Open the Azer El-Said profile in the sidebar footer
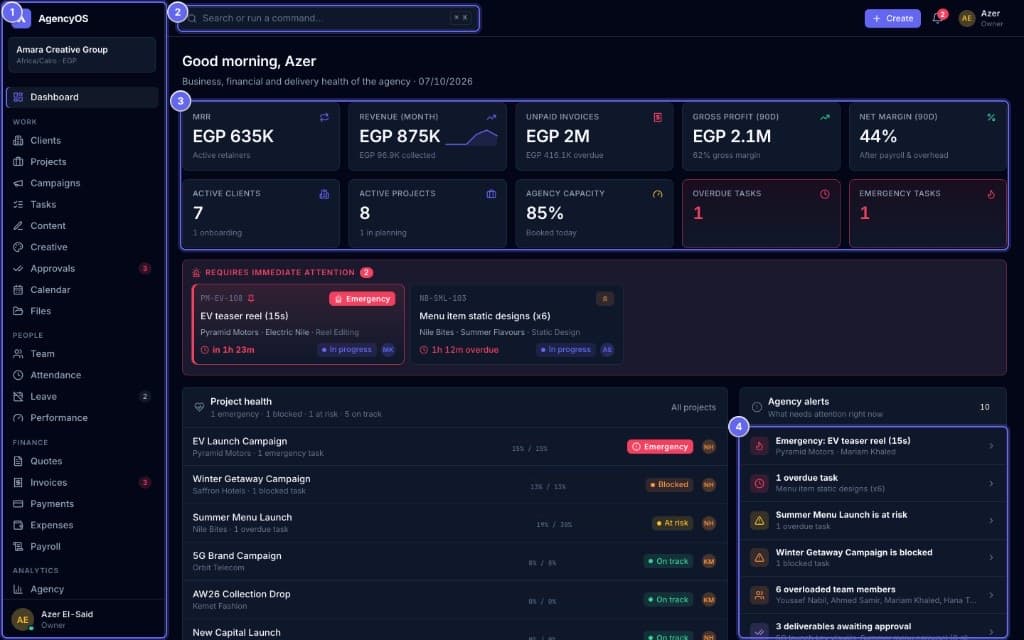This screenshot has width=1024, height=640. tap(82, 619)
